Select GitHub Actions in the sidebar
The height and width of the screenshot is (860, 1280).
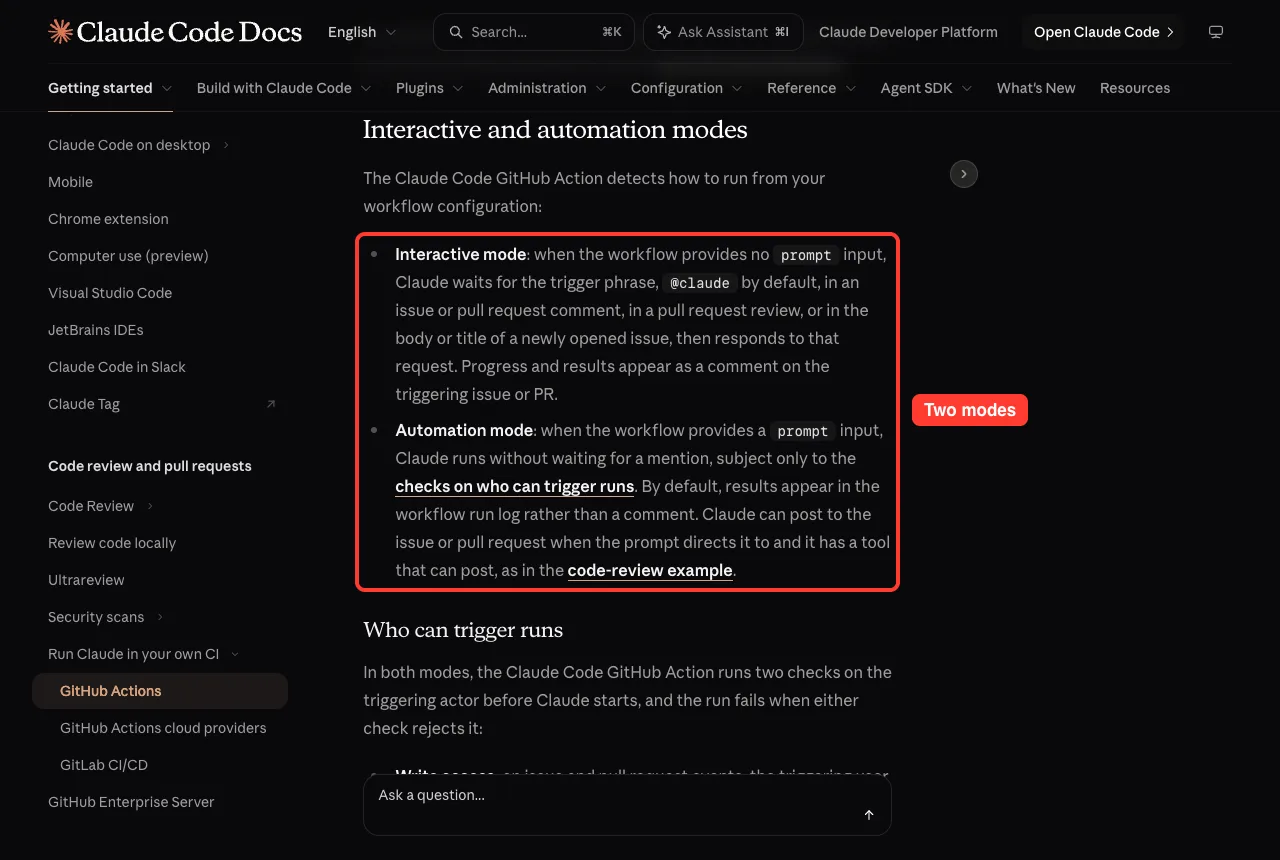coord(160,691)
